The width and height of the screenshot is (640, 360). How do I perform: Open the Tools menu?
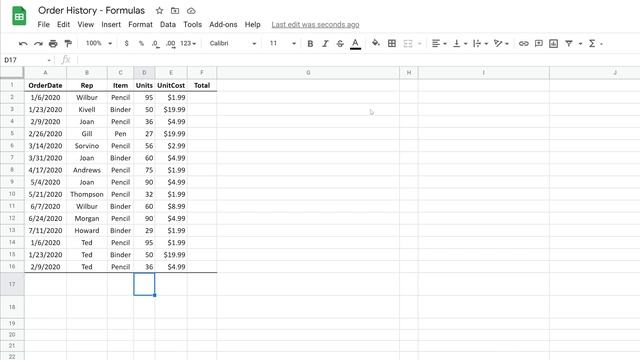(193, 24)
